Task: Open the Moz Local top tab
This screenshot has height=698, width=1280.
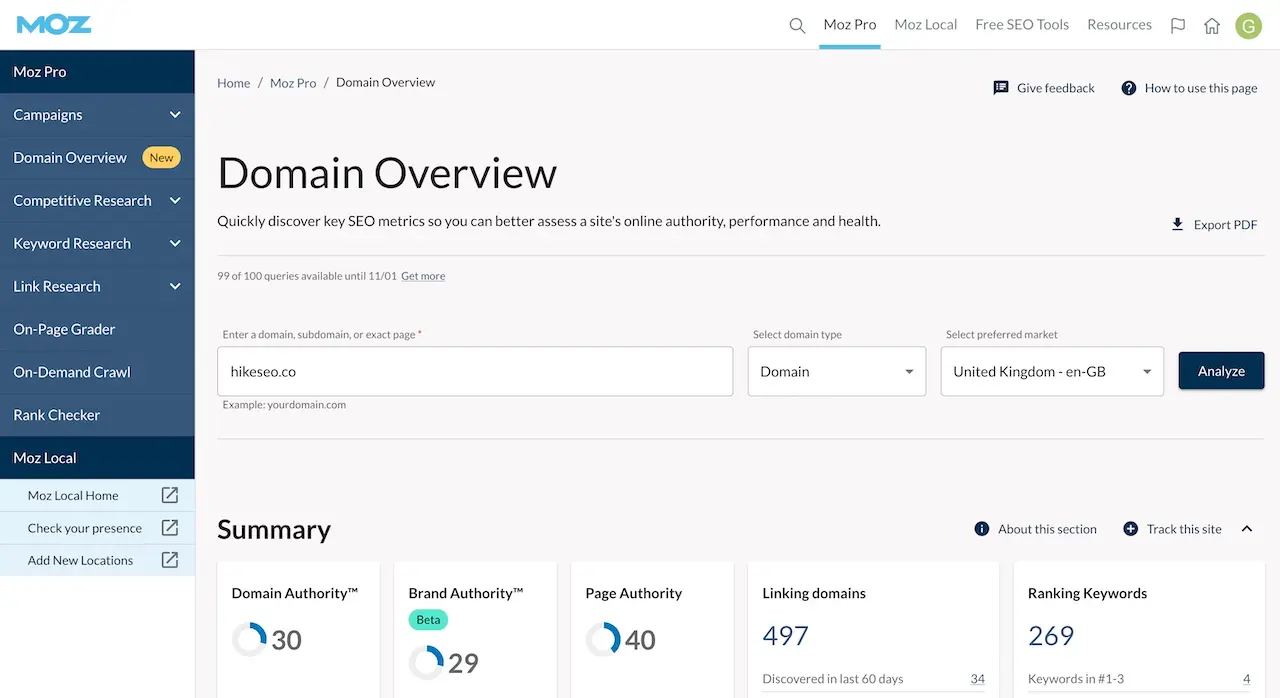Action: tap(926, 25)
